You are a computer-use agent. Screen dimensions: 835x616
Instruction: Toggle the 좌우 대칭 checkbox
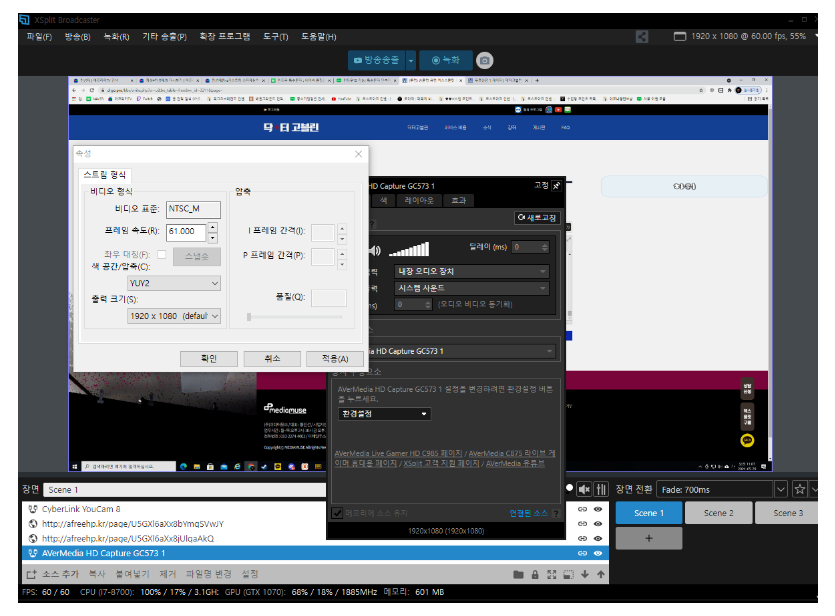click(162, 254)
